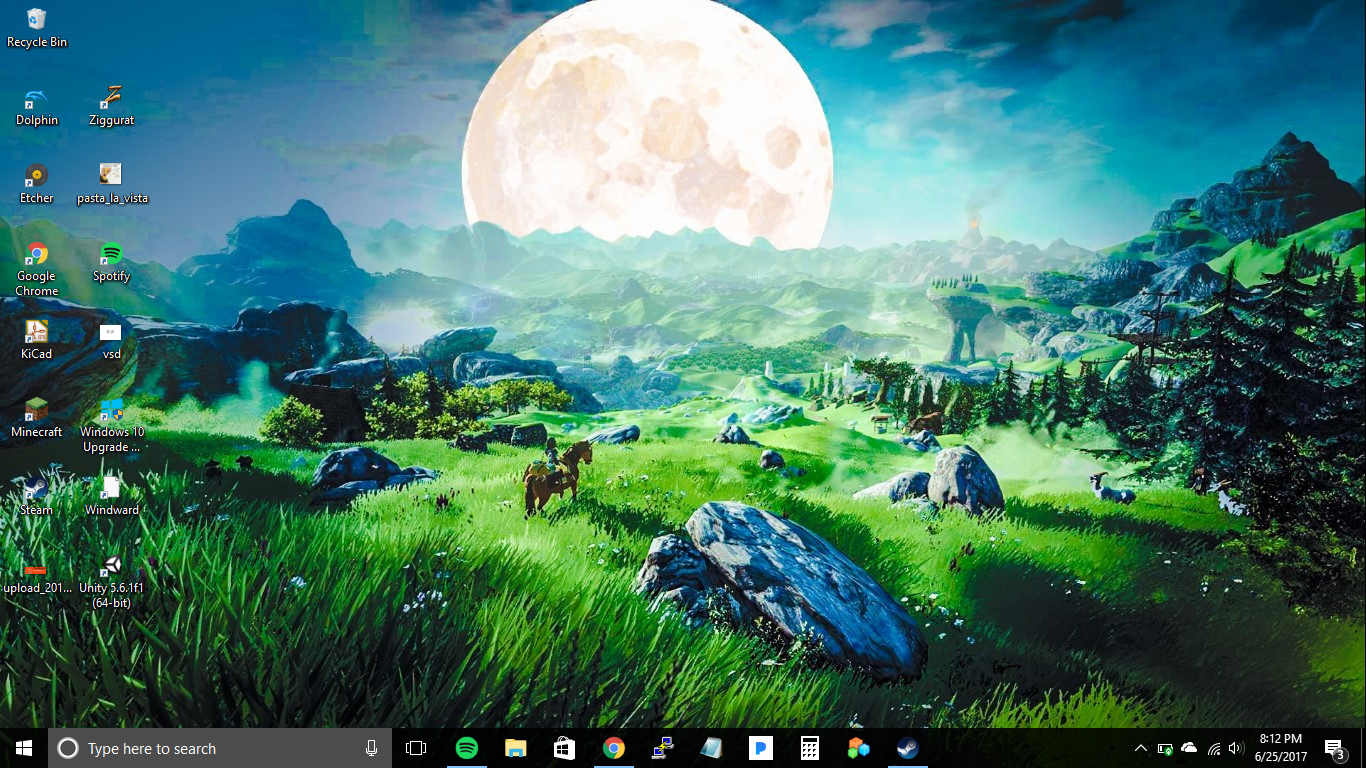
Task: Click the 'Type here to search' box
Action: [x=220, y=748]
